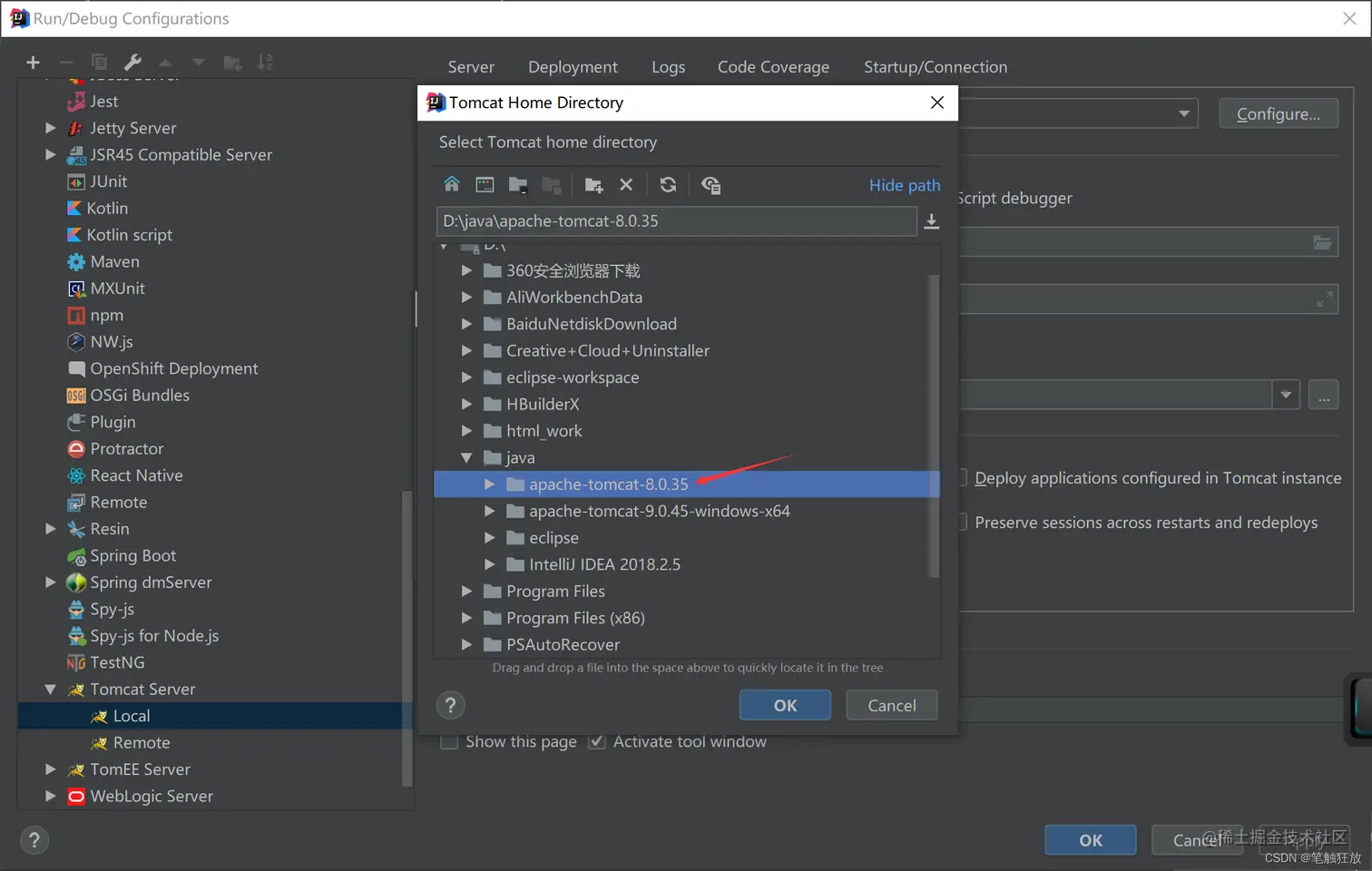Click the Copy Configuration icon
This screenshot has width=1372, height=871.
99,63
